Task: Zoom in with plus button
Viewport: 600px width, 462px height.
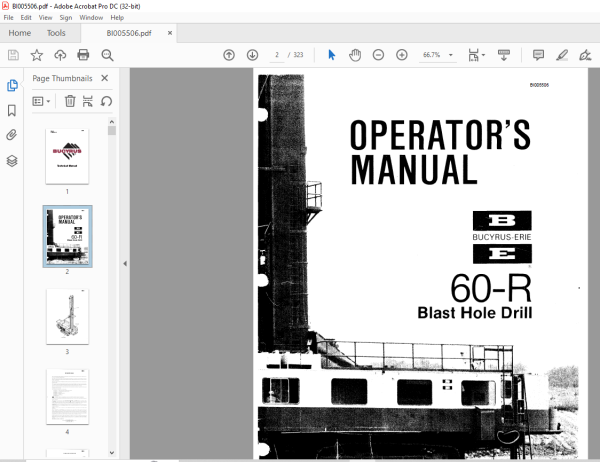Action: click(401, 55)
